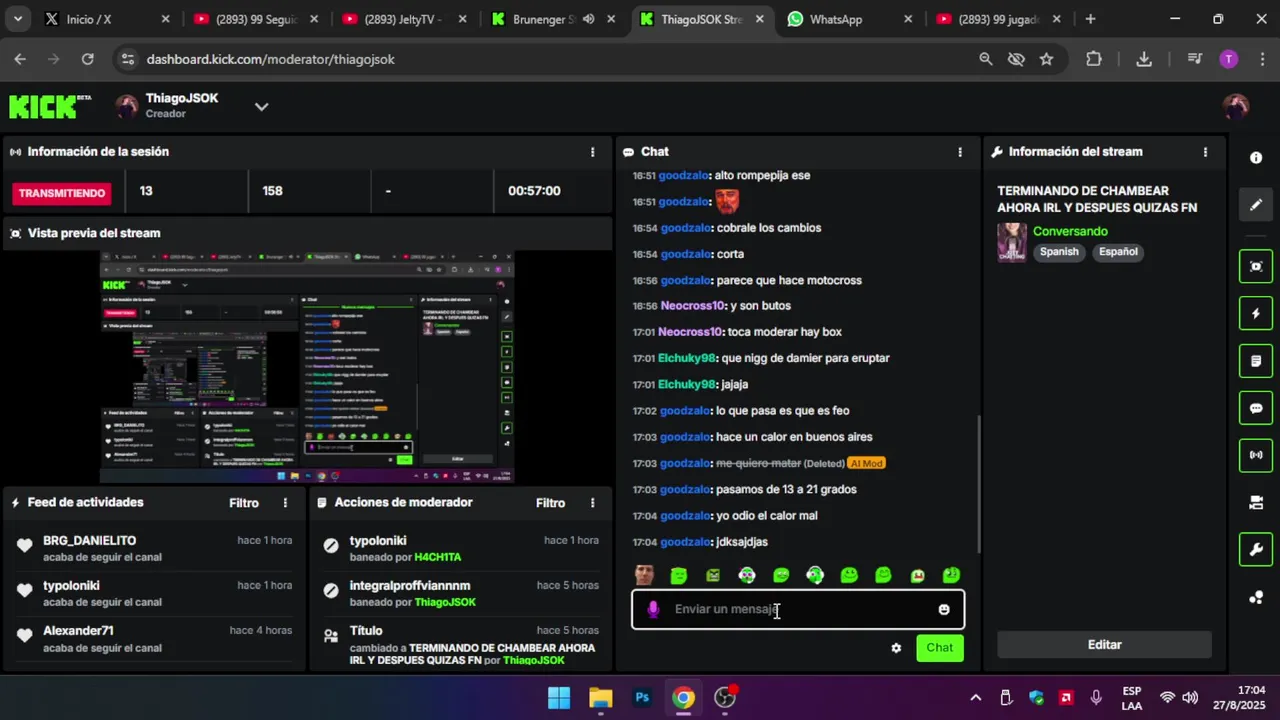Go back in browser
The image size is (1280, 720).
tap(20, 59)
